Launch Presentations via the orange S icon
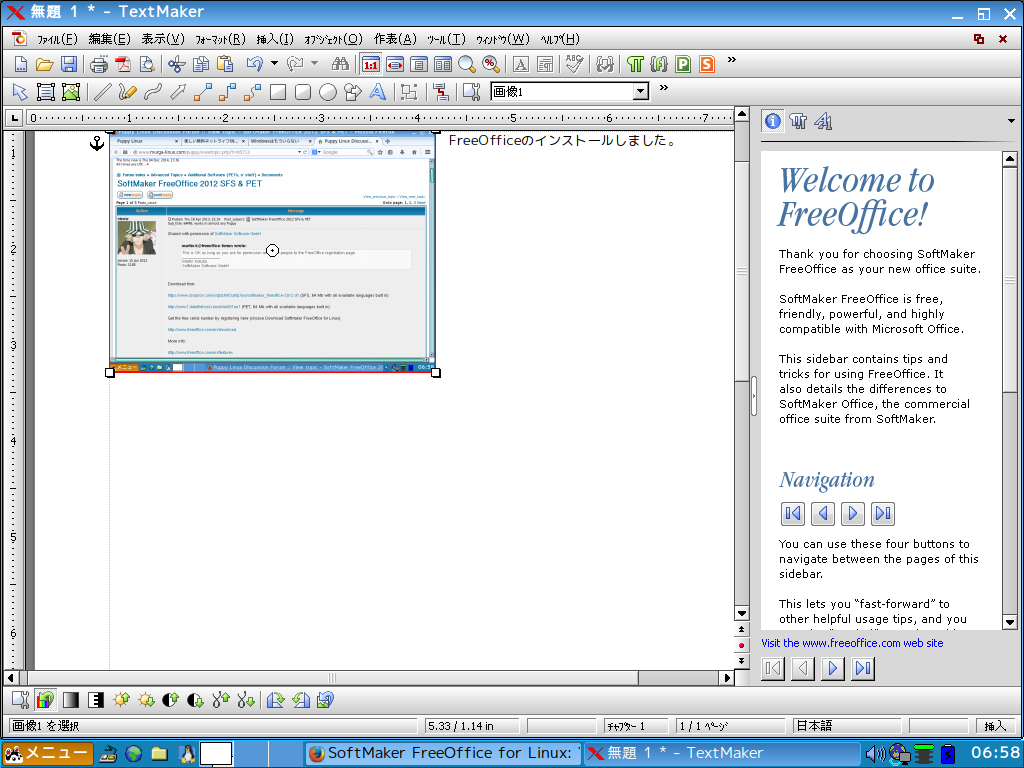 click(707, 64)
